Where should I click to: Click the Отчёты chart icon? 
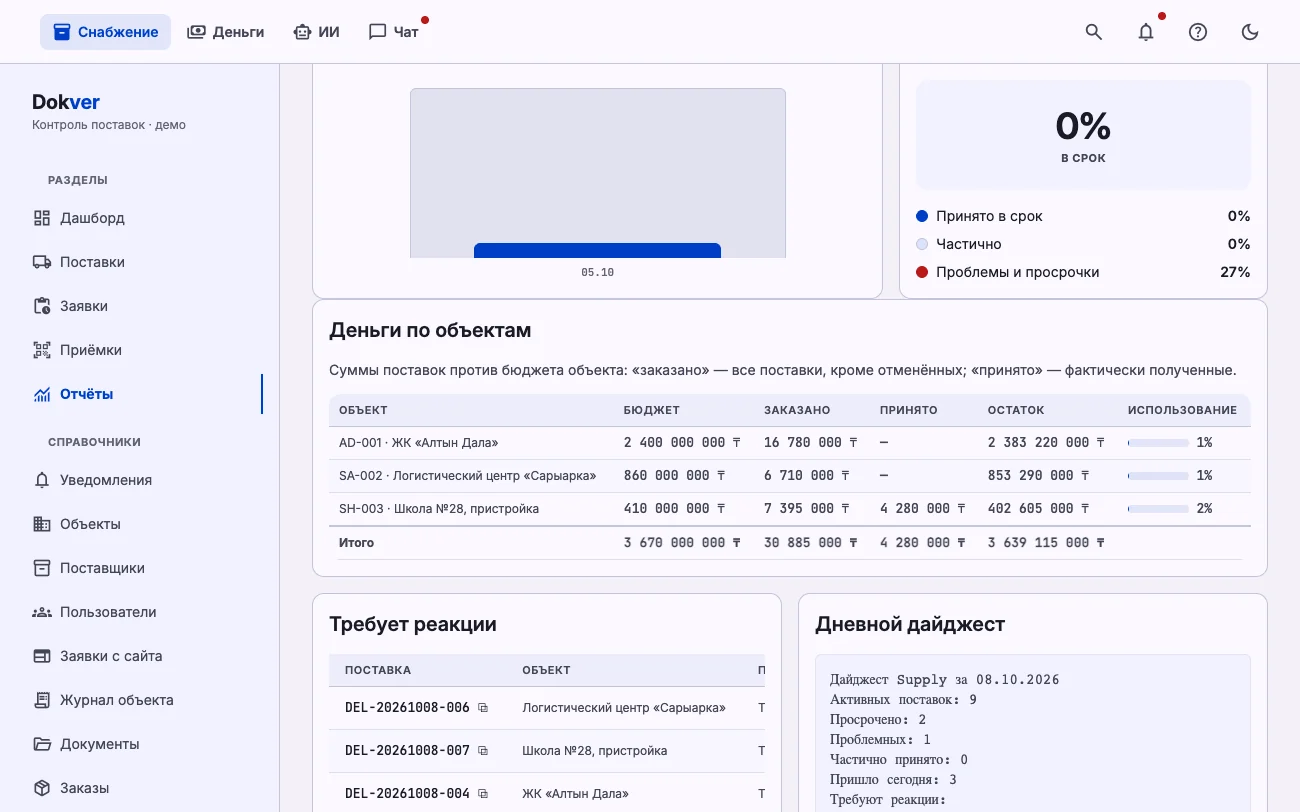click(41, 394)
